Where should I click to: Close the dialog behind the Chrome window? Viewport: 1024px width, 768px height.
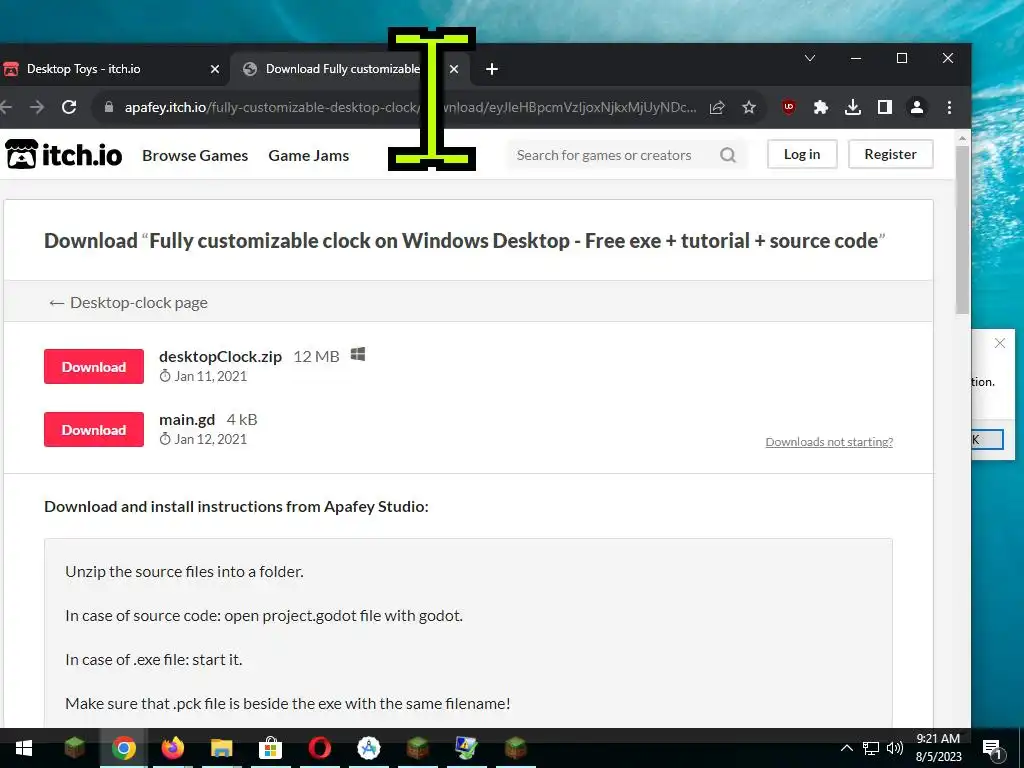(1000, 344)
